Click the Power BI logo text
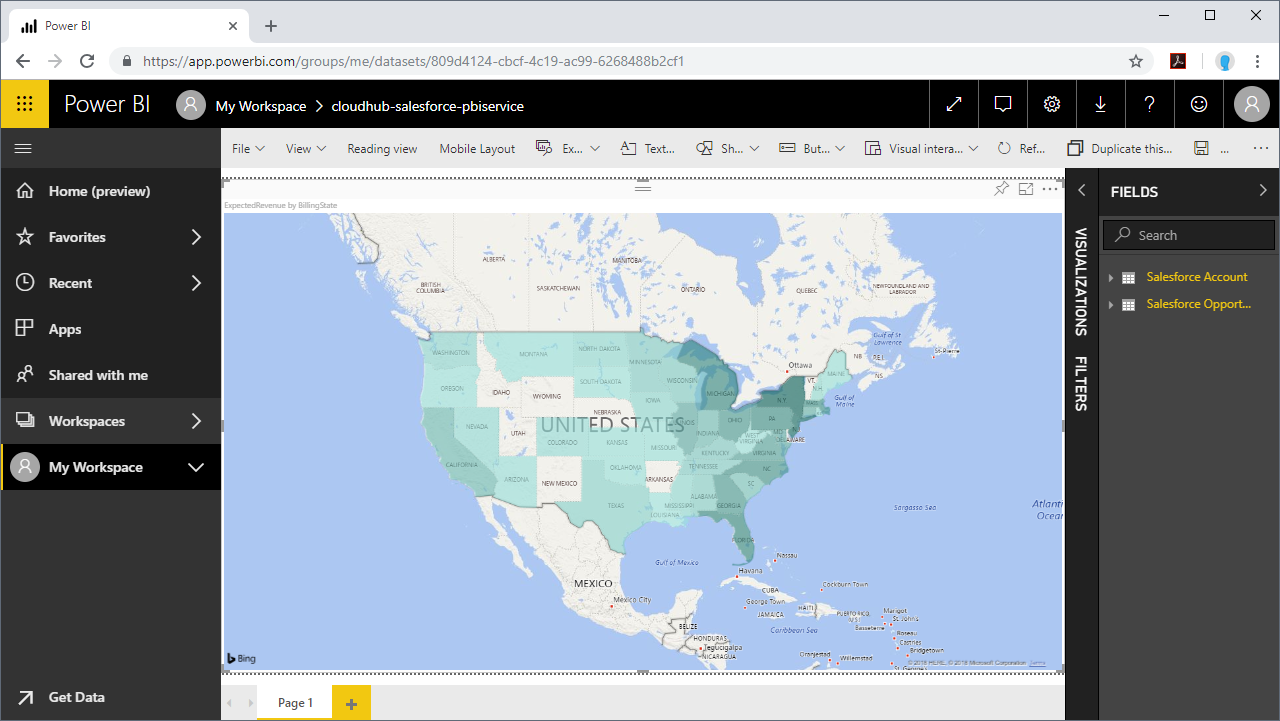 click(107, 104)
